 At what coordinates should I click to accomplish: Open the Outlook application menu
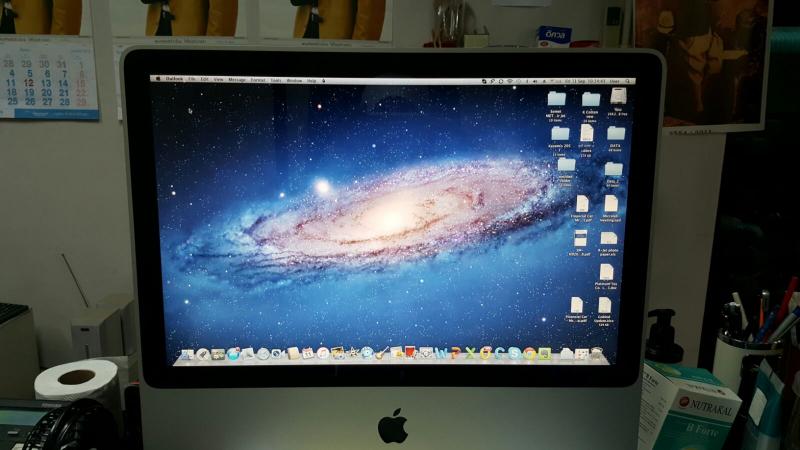coord(174,80)
